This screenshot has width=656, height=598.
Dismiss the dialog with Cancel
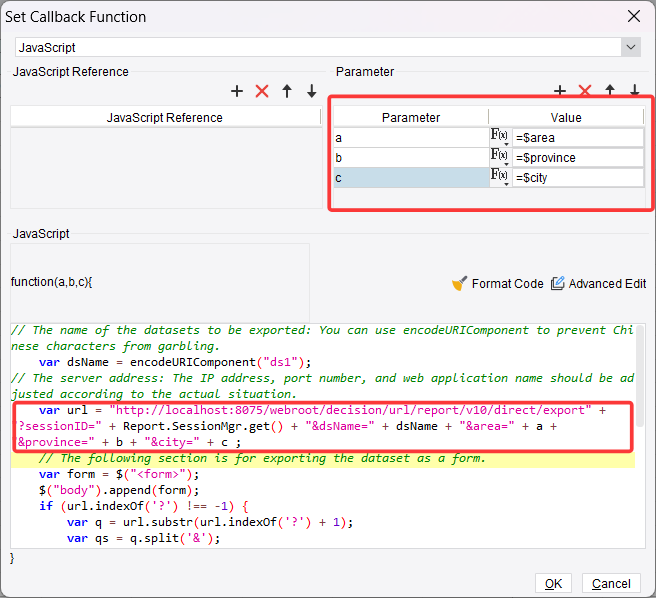[x=611, y=583]
